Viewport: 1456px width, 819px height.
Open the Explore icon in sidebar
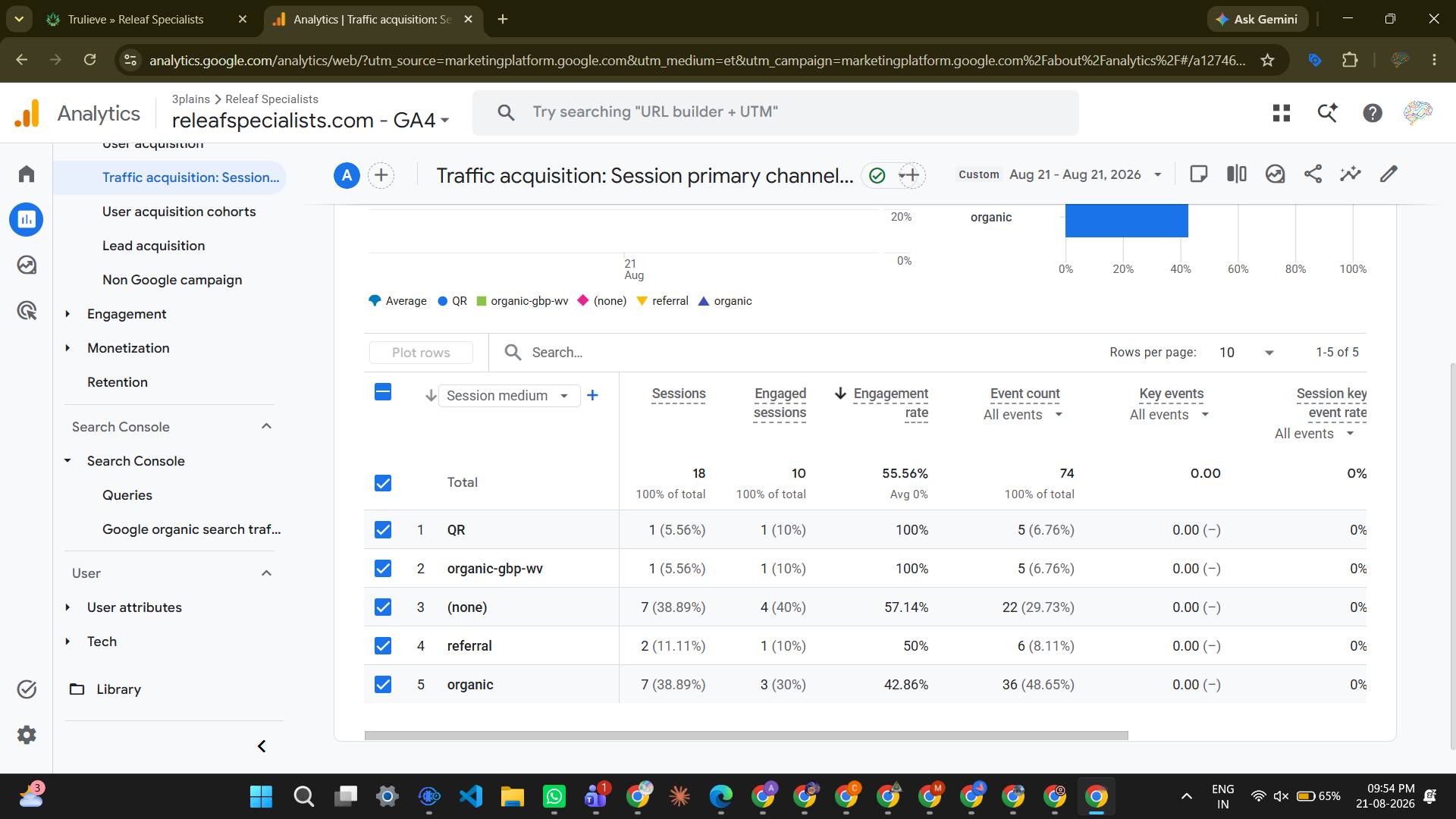click(27, 265)
